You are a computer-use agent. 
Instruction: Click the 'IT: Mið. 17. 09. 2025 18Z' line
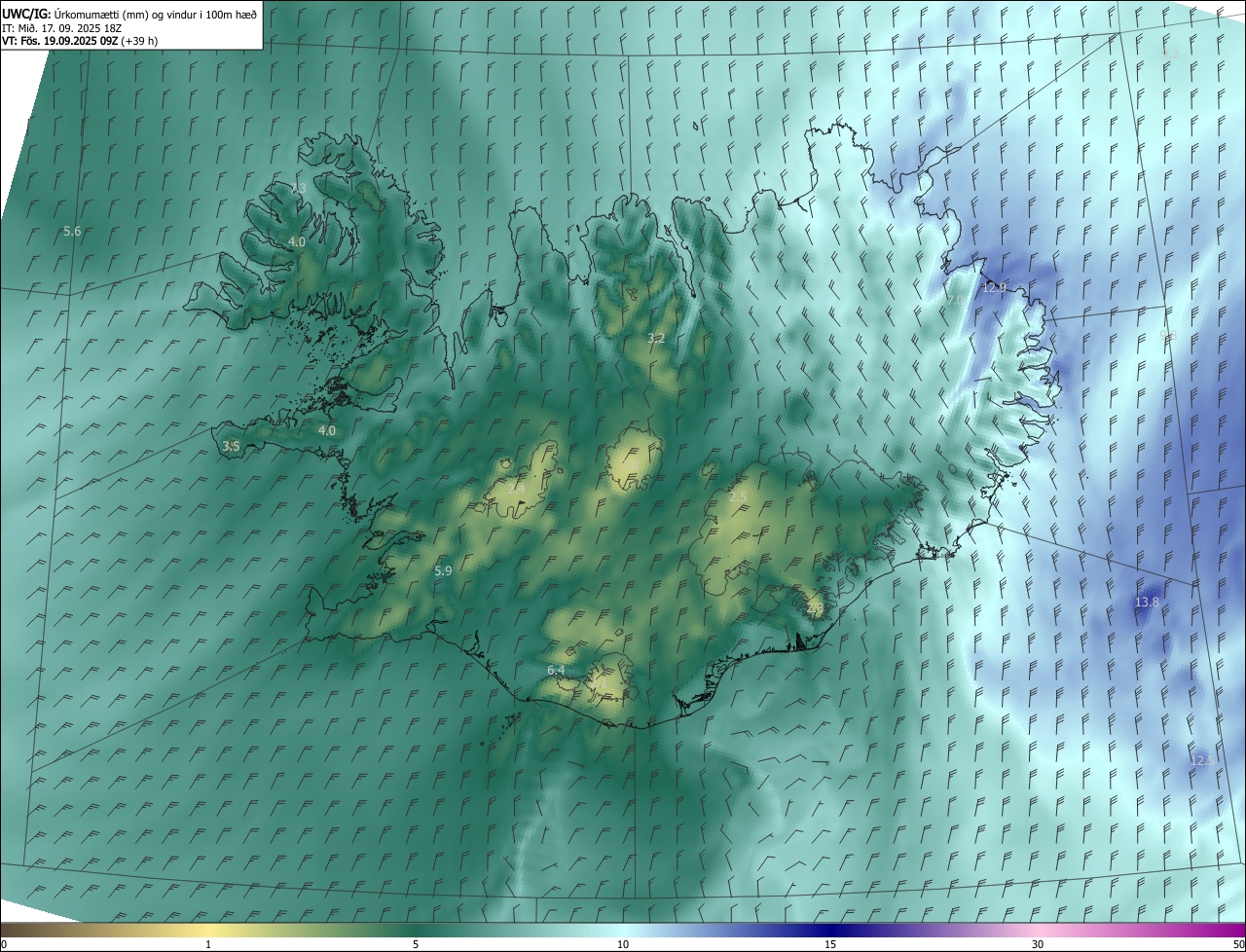61,28
